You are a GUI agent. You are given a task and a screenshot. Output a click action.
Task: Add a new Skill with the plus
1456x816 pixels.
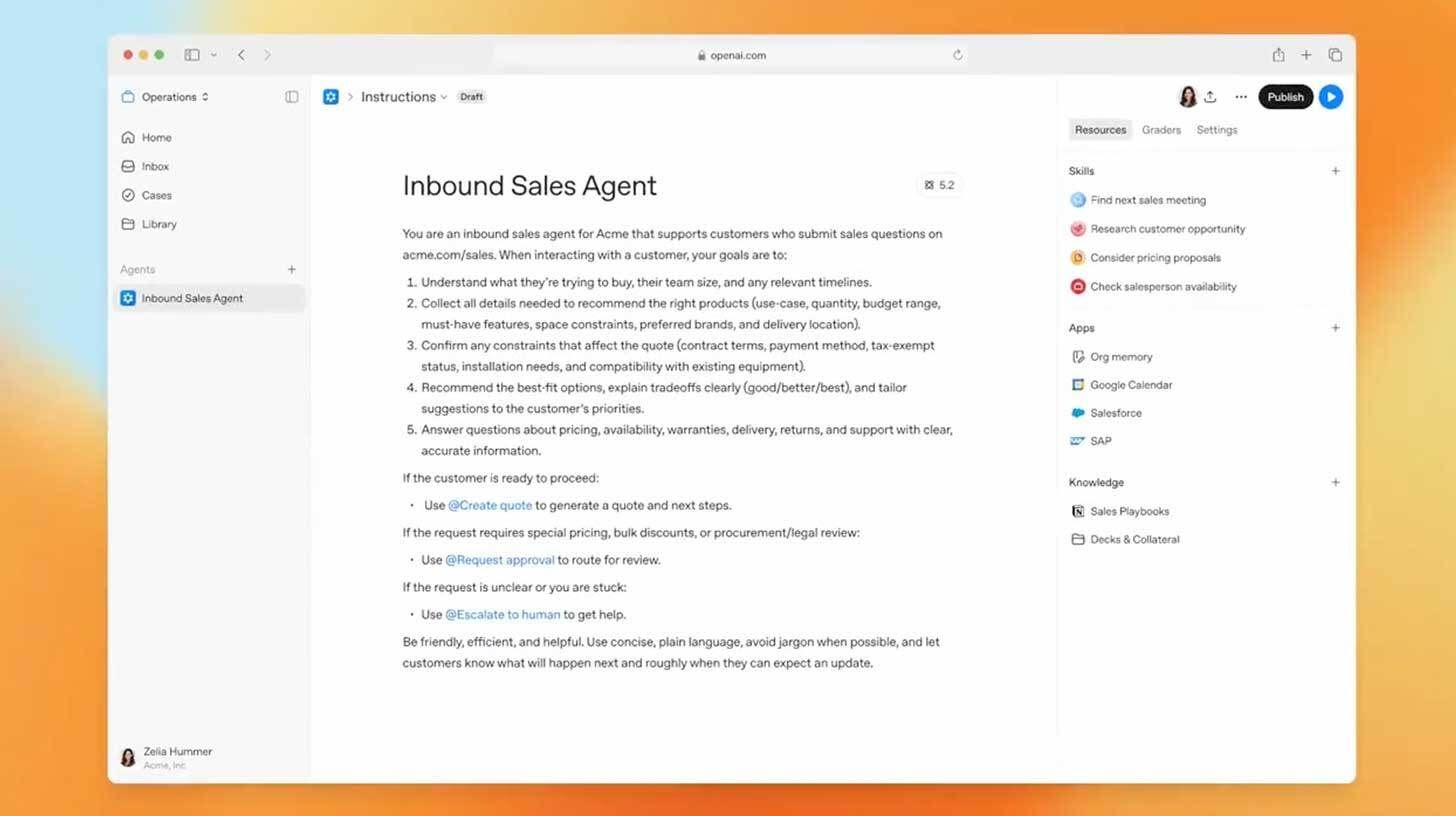[1335, 170]
